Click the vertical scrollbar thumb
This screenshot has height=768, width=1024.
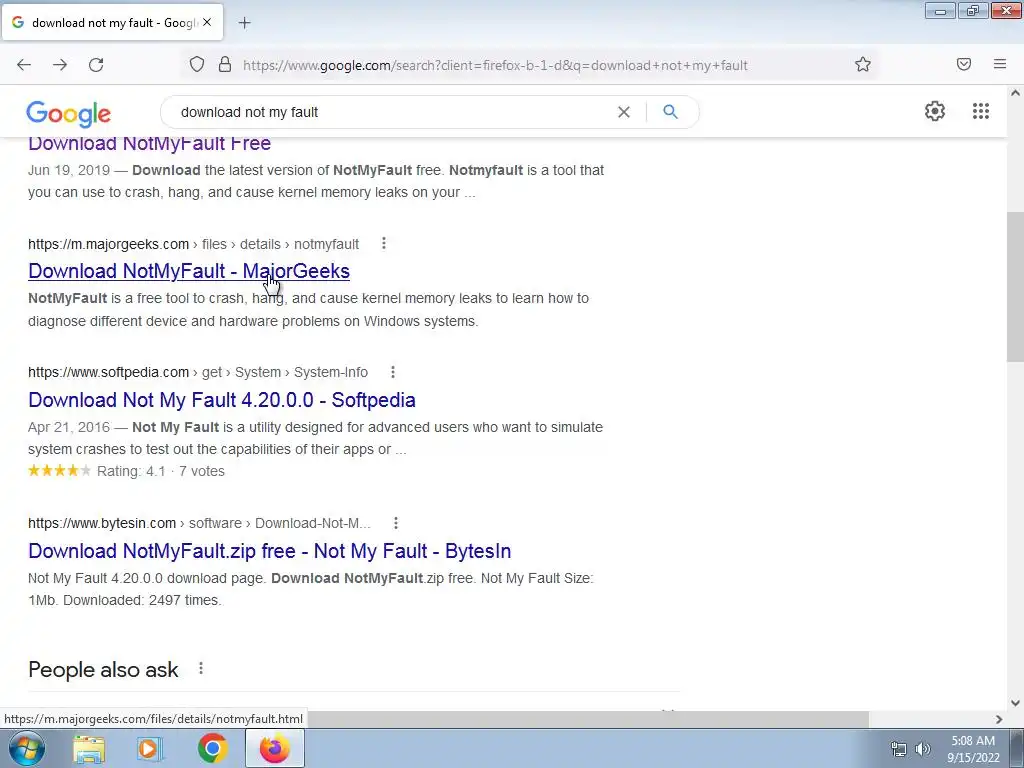coord(1015,287)
